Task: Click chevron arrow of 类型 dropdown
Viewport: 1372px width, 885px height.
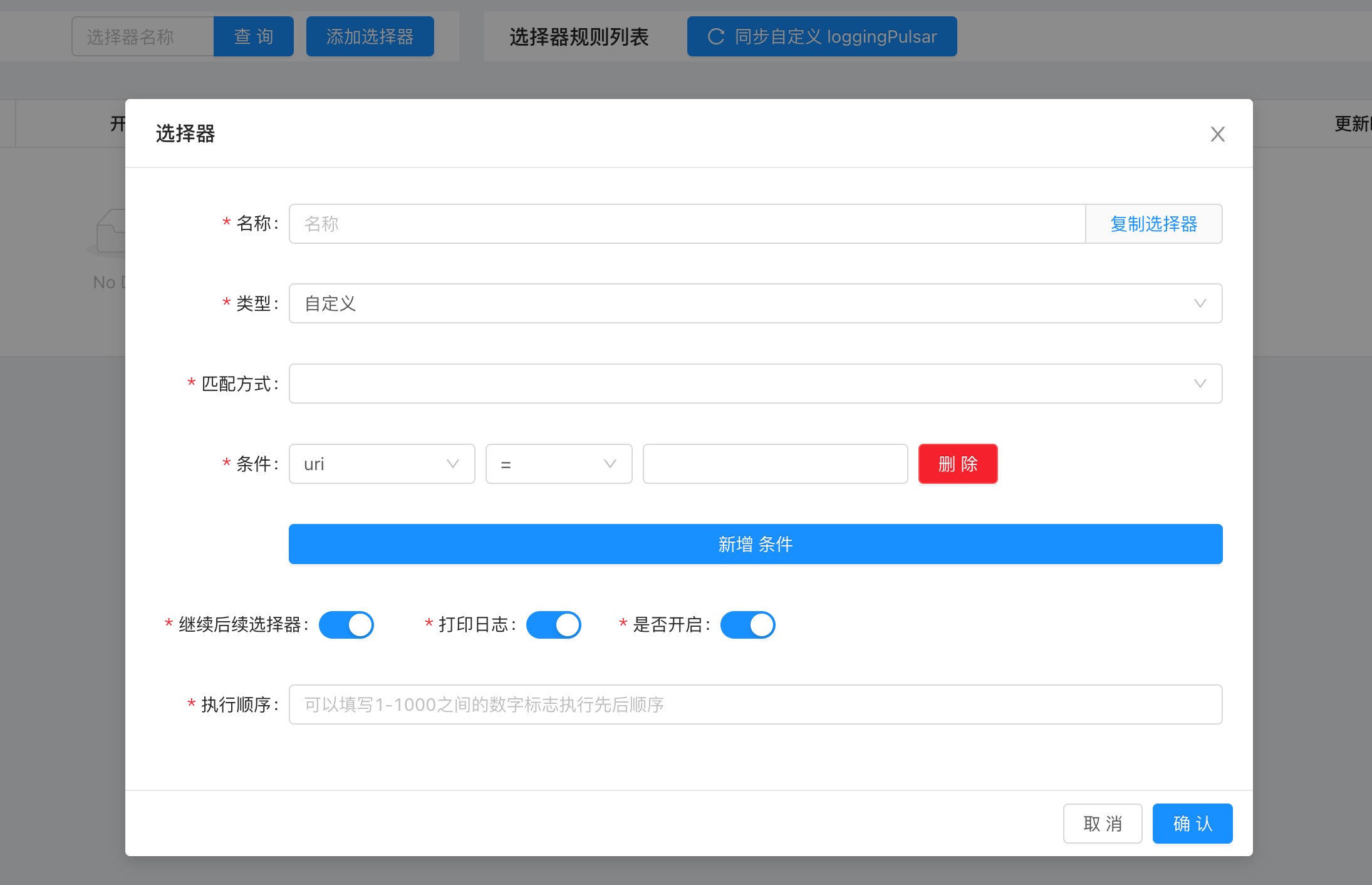Action: point(1200,303)
